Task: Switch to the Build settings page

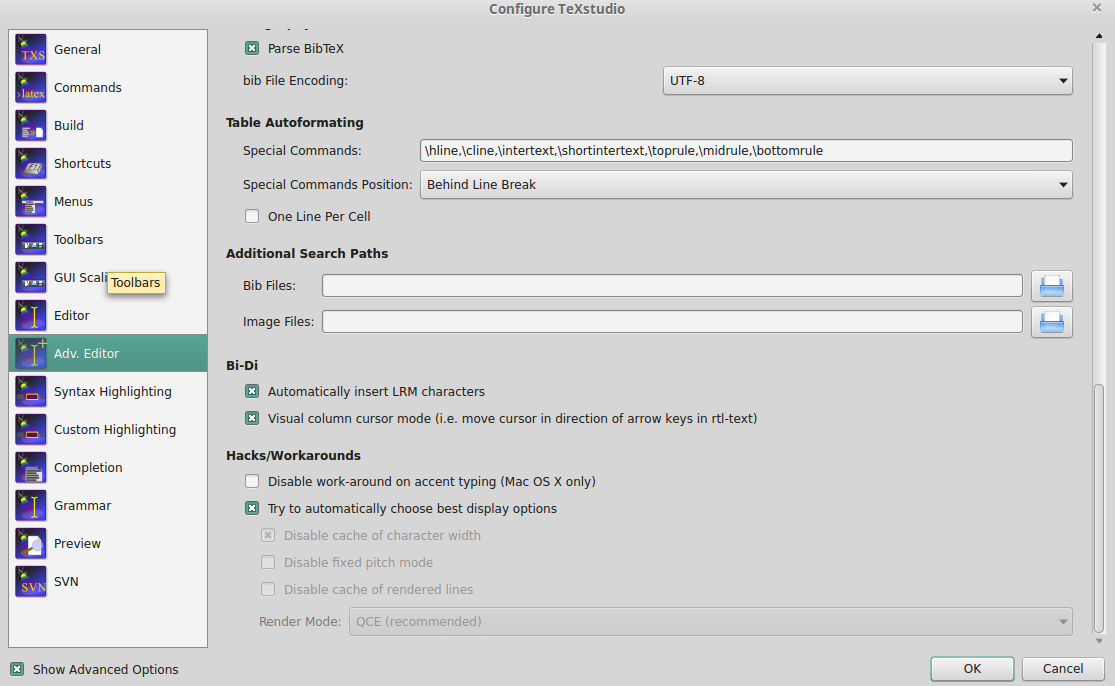Action: 108,126
